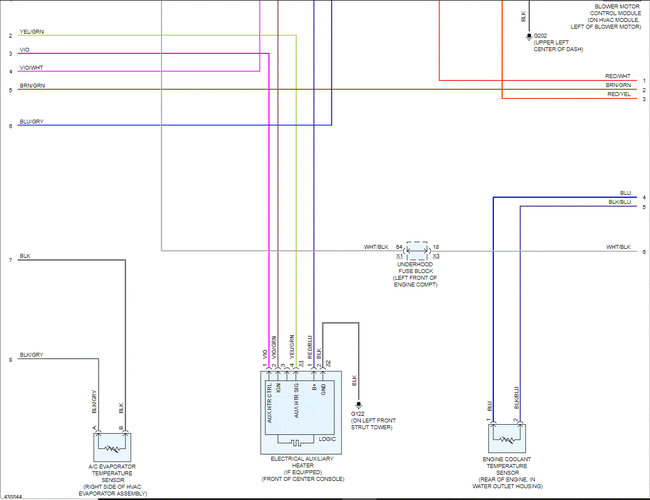Select the IGN terminal label in heater
The image size is (650, 500).
pyautogui.click(x=279, y=388)
